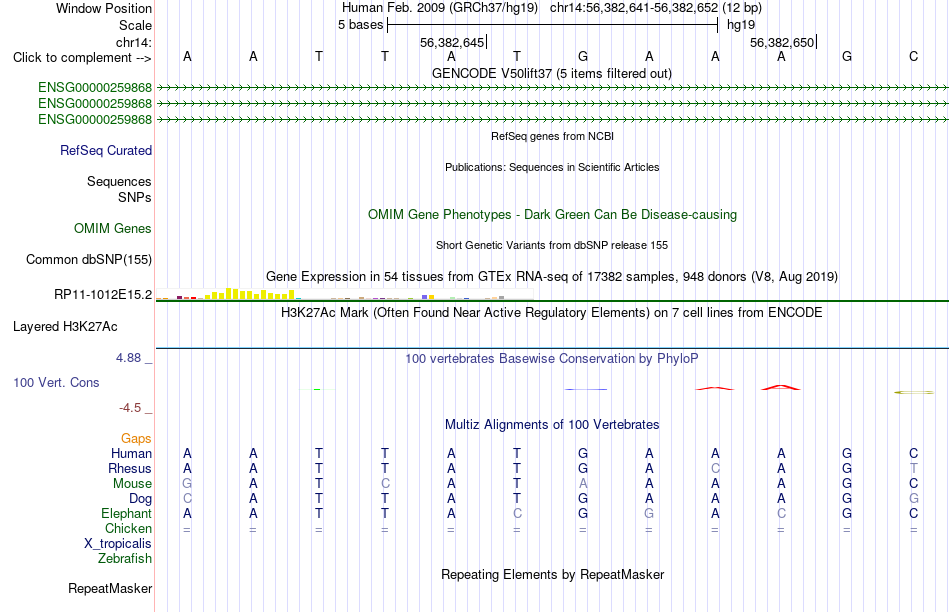Click the chr14: base position label
This screenshot has height=612, width=950.
(133, 42)
